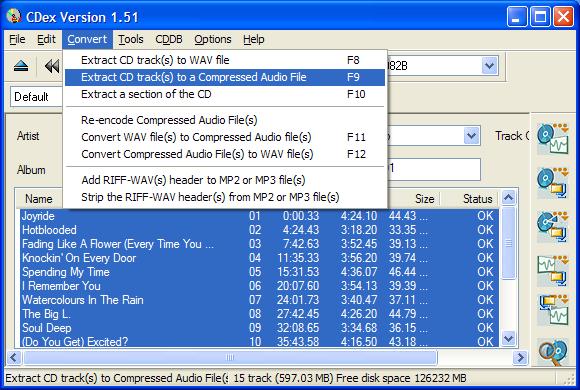Maximize the CDex window
Image resolution: width=580 pixels, height=390 pixels.
click(x=540, y=17)
